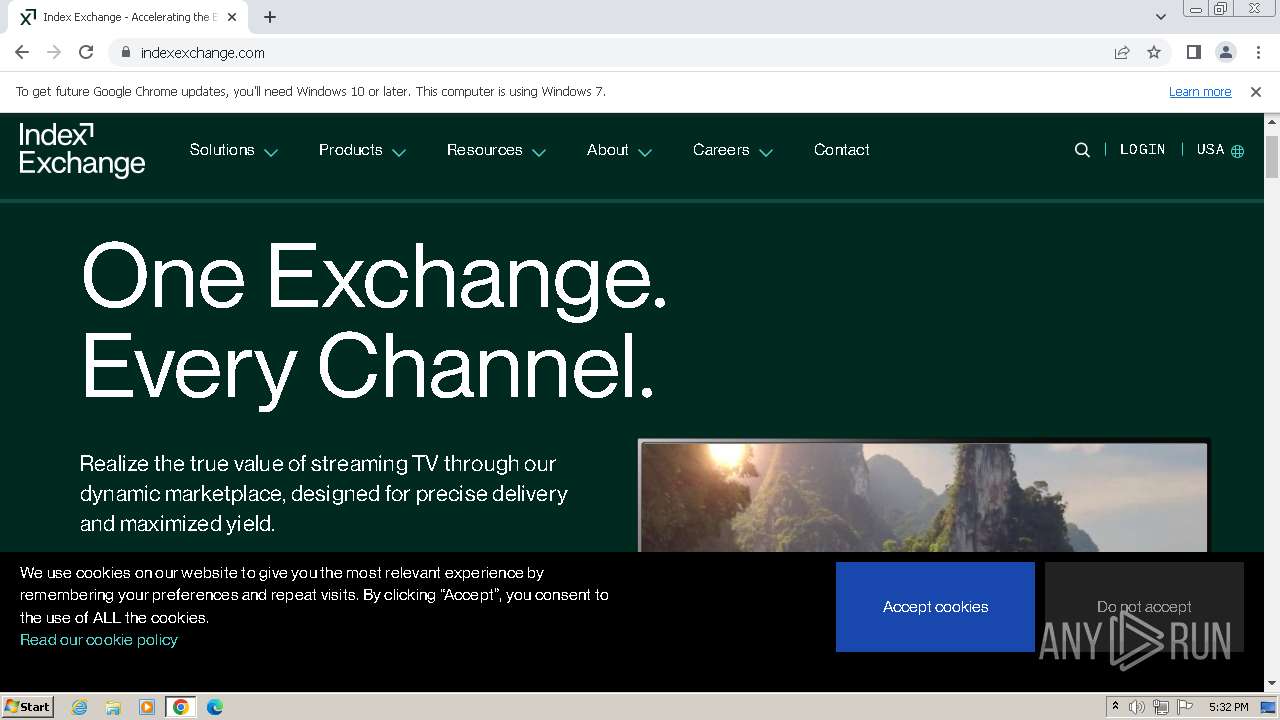
Task: Click the streaming TV landscape image
Action: pos(923,497)
